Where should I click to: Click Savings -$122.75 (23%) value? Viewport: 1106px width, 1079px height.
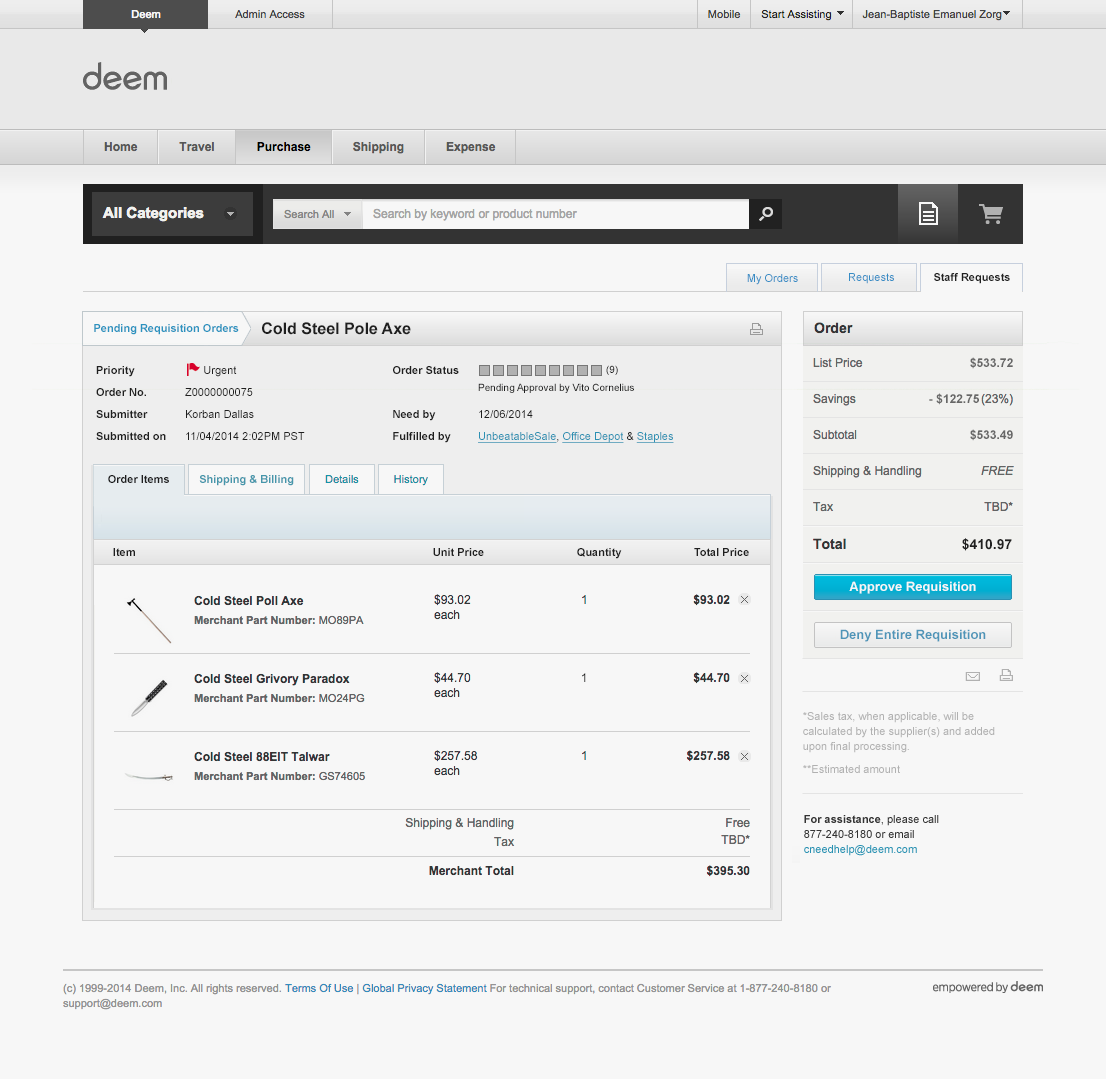click(971, 399)
